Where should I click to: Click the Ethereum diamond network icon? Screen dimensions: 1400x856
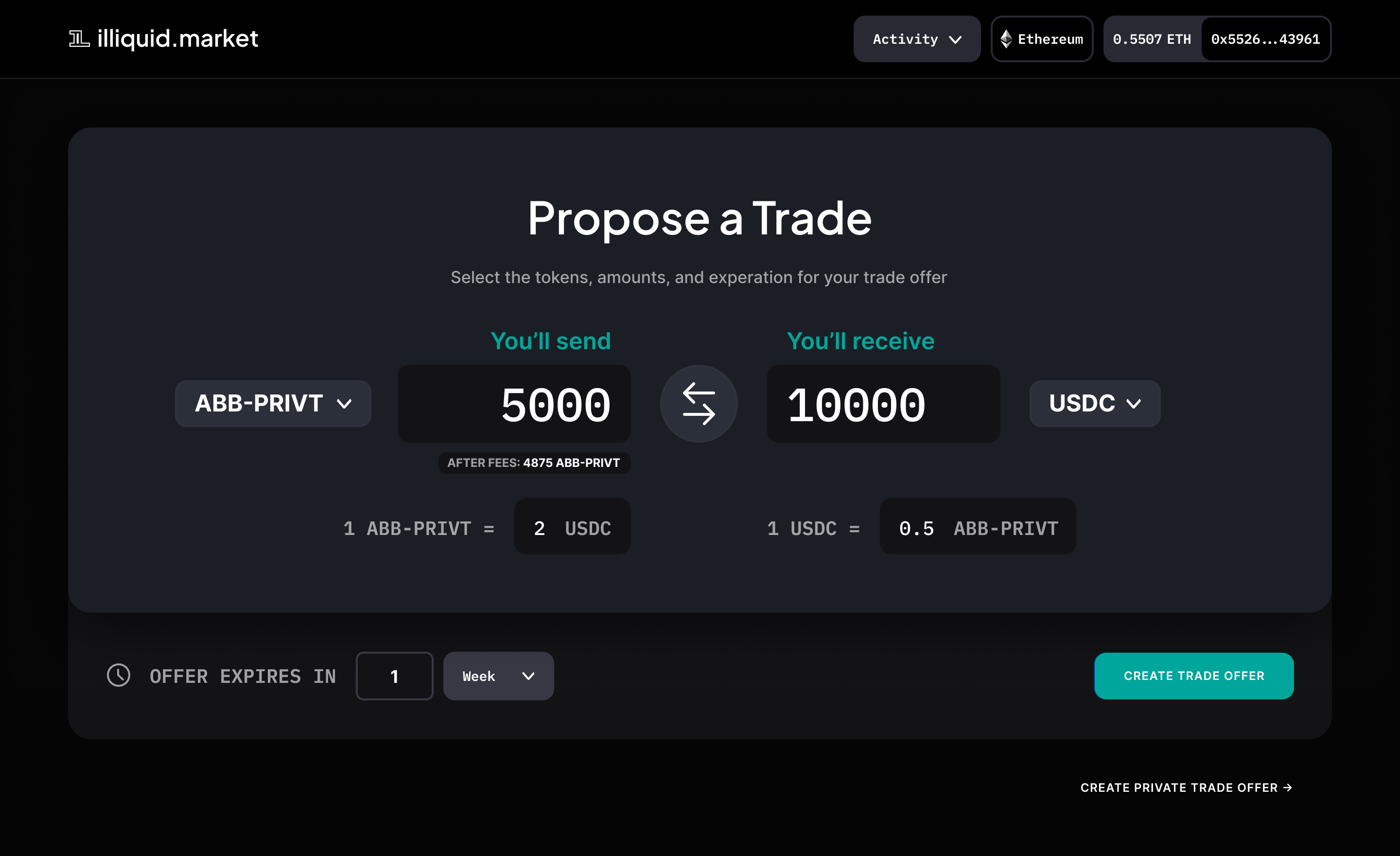point(1006,39)
